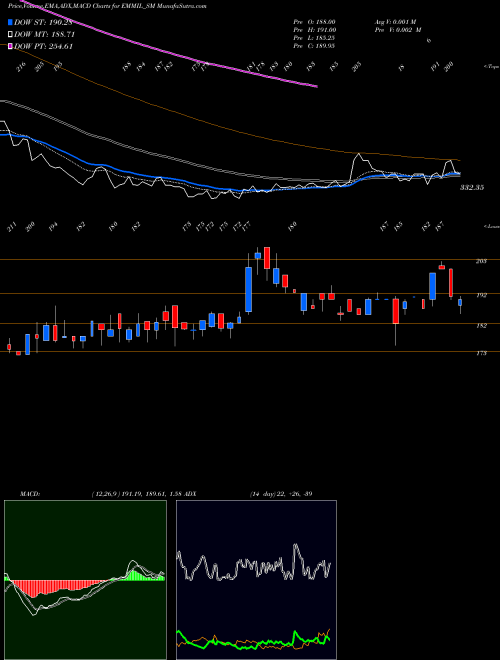Viewport: 500px width, 660px height.
Task: Select the 'DOW MT: 188.71' legend text
Action: click(x=44, y=35)
